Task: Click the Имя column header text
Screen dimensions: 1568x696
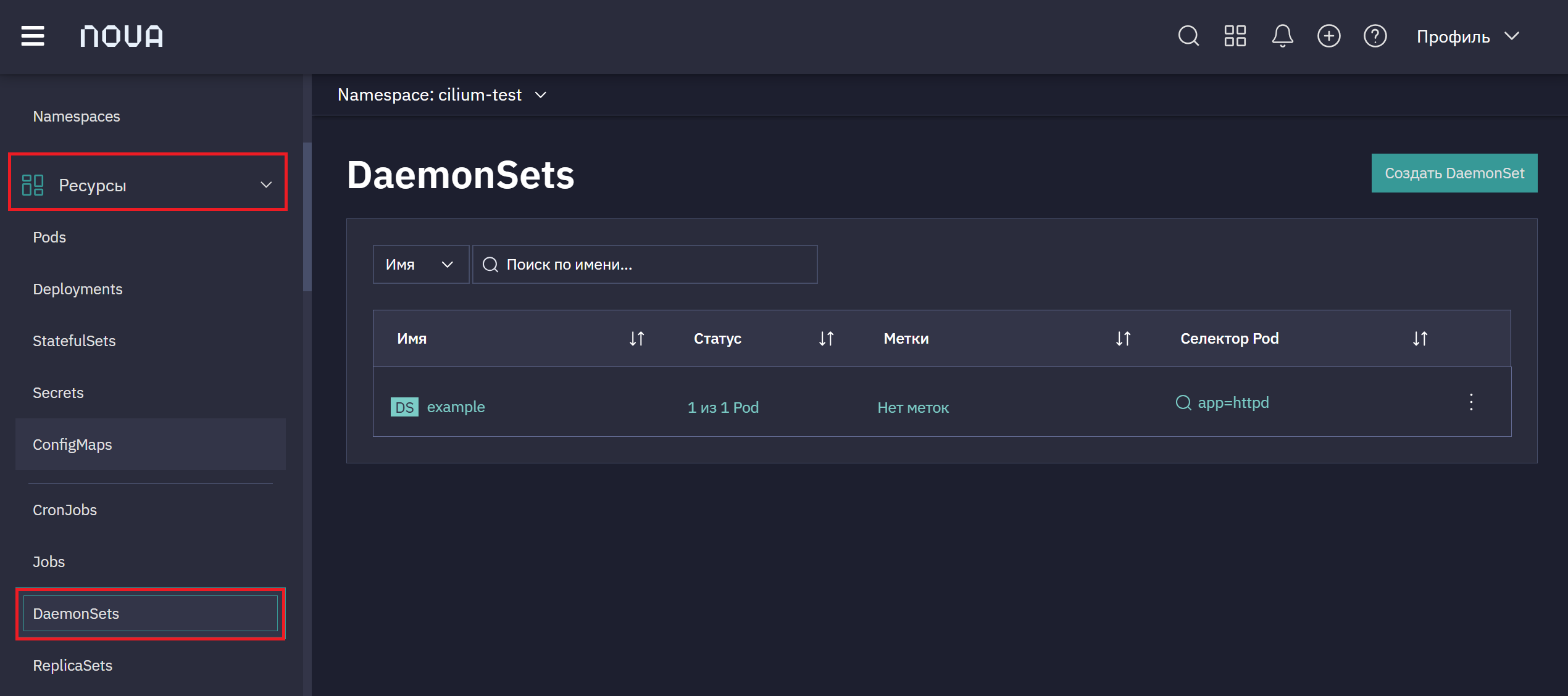Action: (x=412, y=338)
